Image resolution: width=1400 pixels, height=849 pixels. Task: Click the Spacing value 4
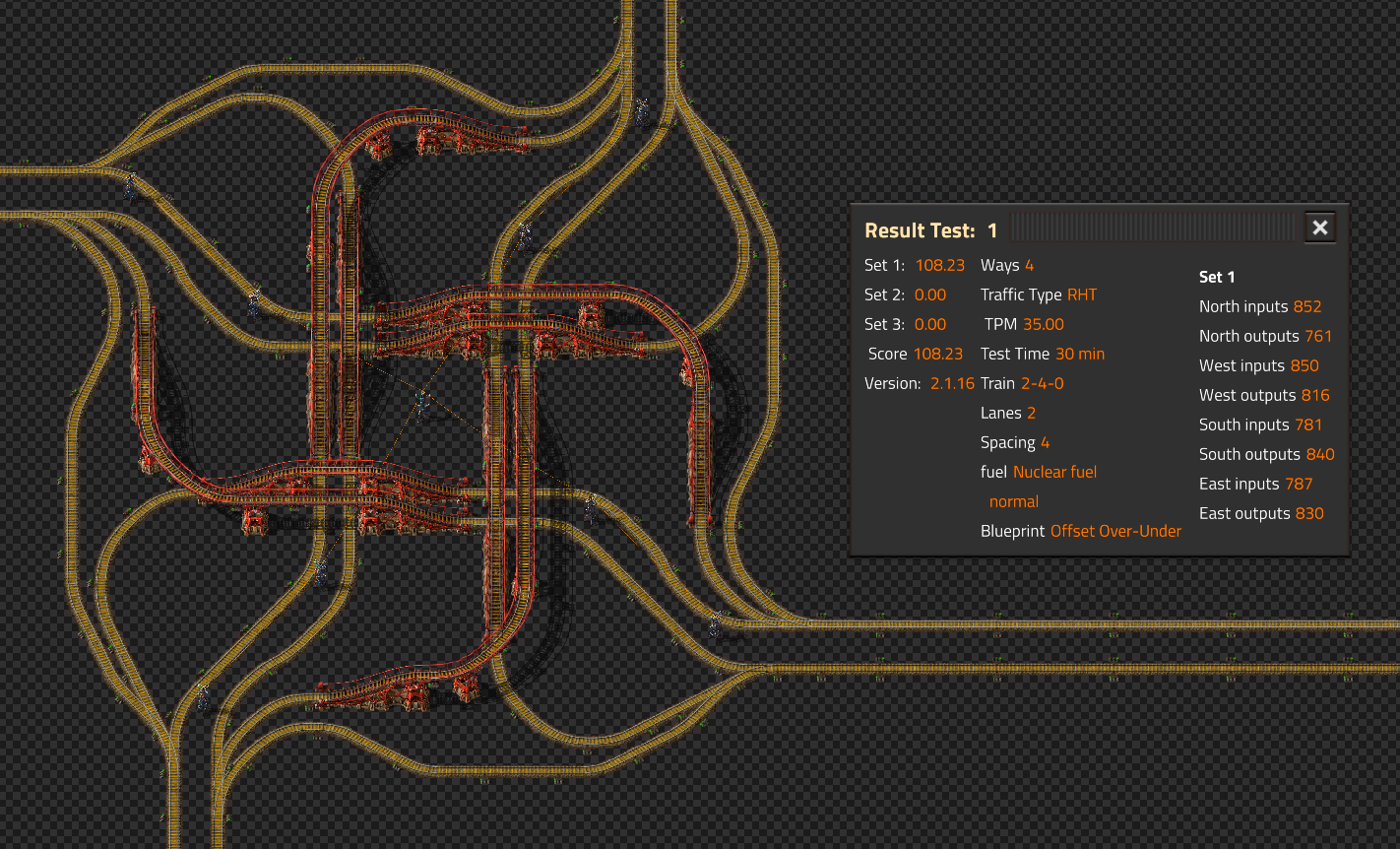click(x=1045, y=442)
